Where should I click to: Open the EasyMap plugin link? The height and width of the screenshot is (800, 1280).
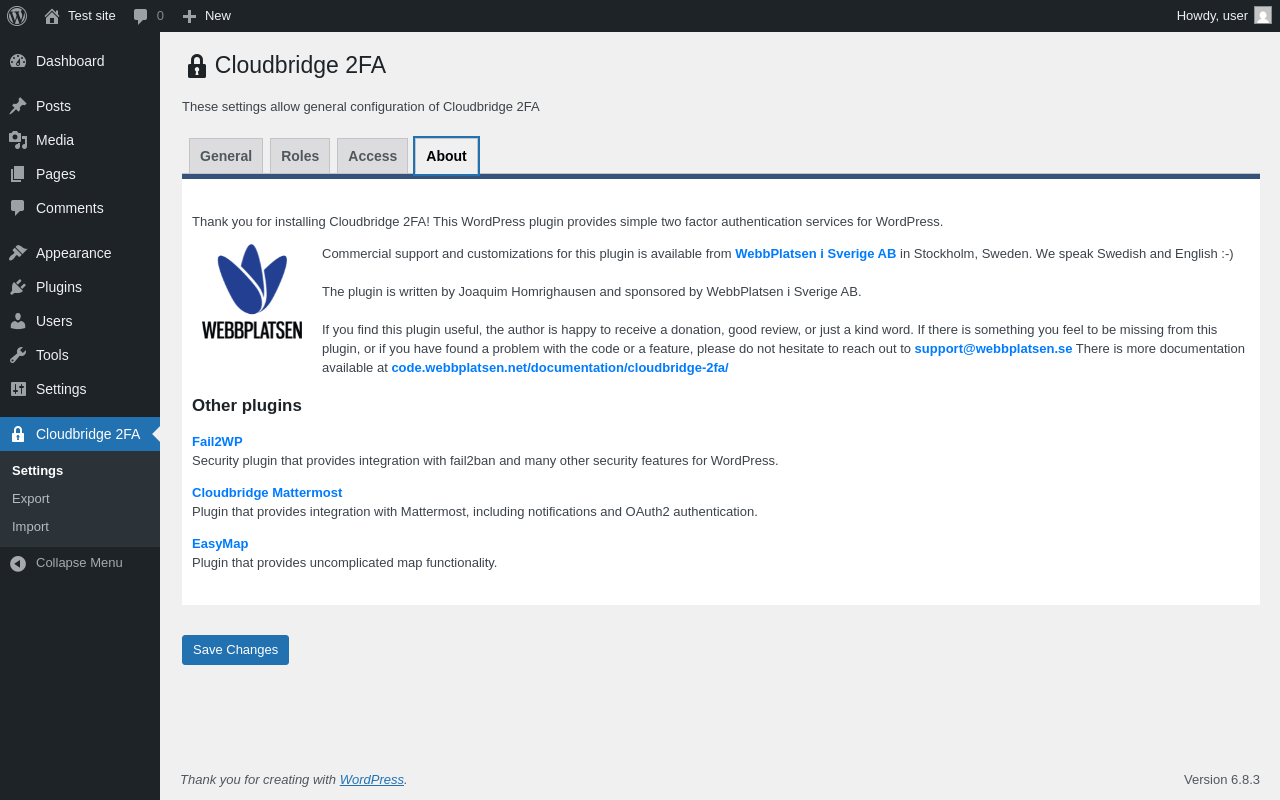point(220,544)
